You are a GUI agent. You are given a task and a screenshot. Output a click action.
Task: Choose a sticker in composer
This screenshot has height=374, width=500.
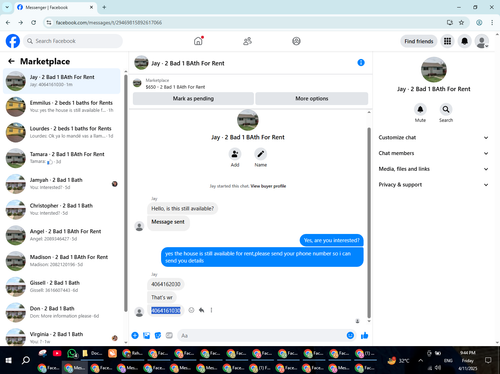click(x=158, y=335)
